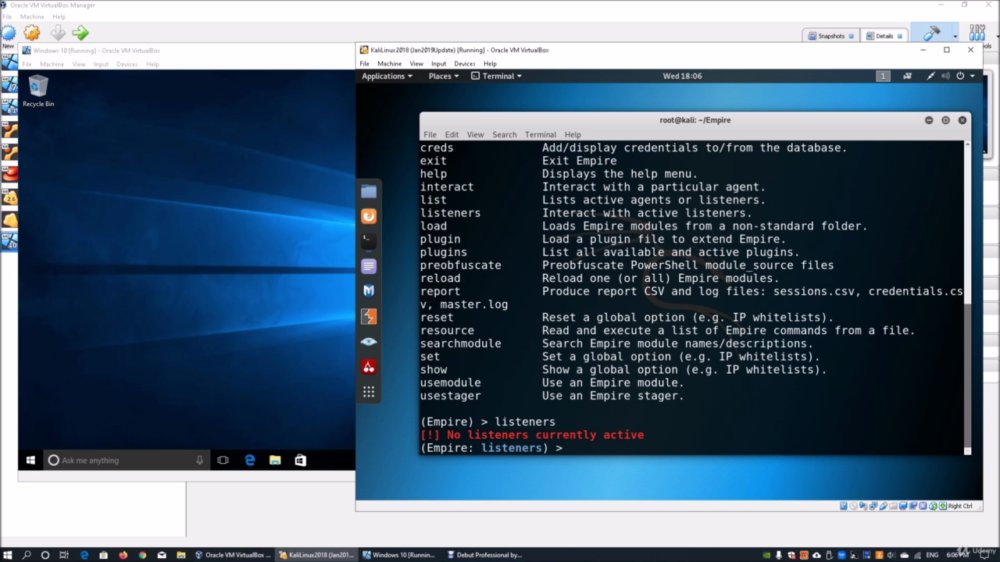
Task: Click 'Right Ctrl' host key indicator
Action: tap(960, 506)
